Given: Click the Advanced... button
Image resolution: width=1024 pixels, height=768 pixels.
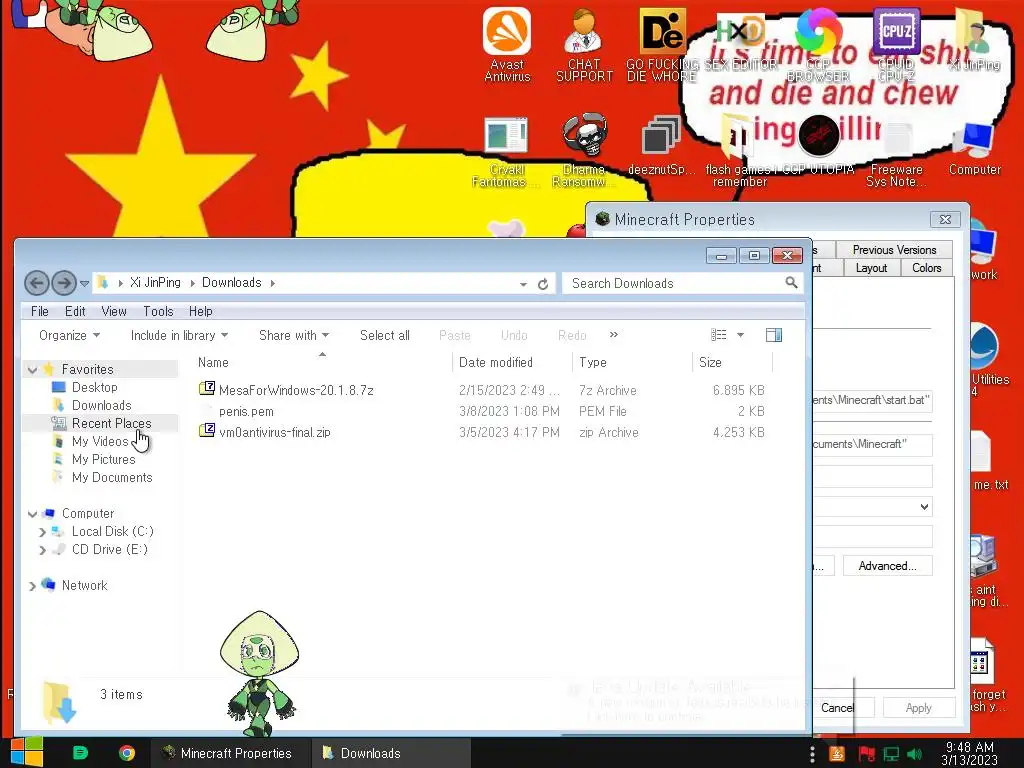Looking at the screenshot, I should pos(887,566).
